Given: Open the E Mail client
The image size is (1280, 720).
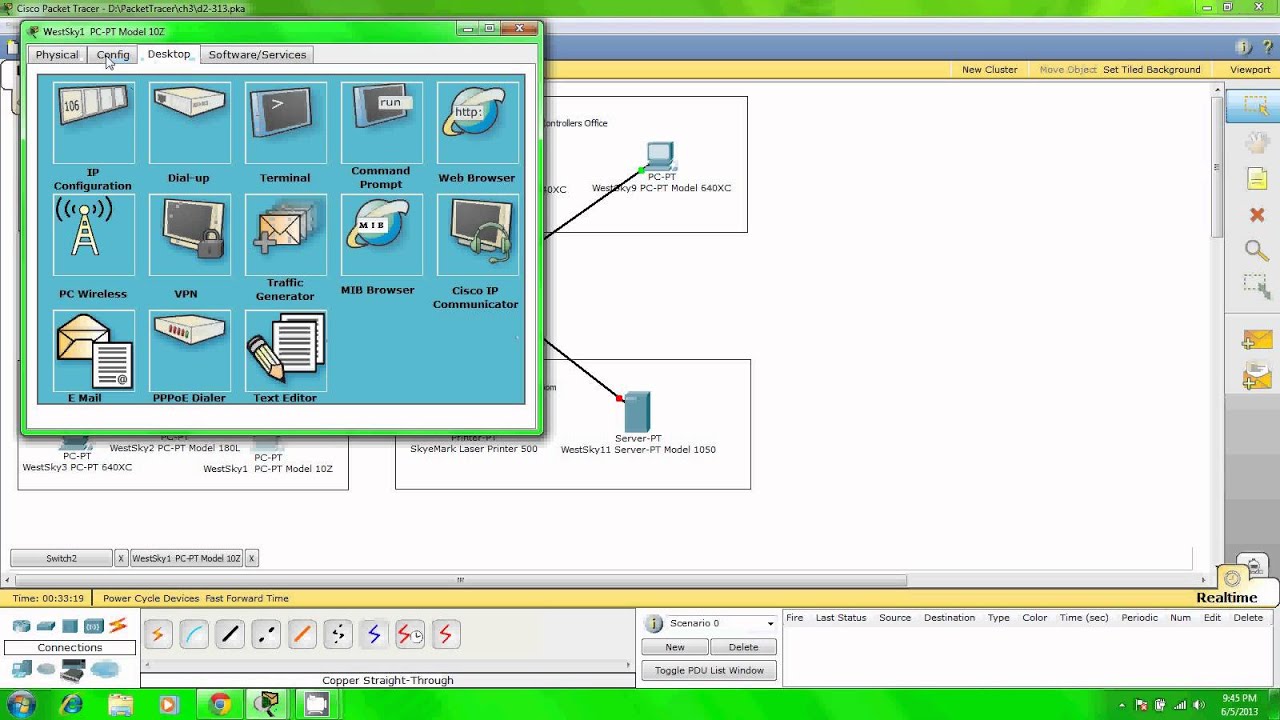Looking at the screenshot, I should tap(93, 350).
